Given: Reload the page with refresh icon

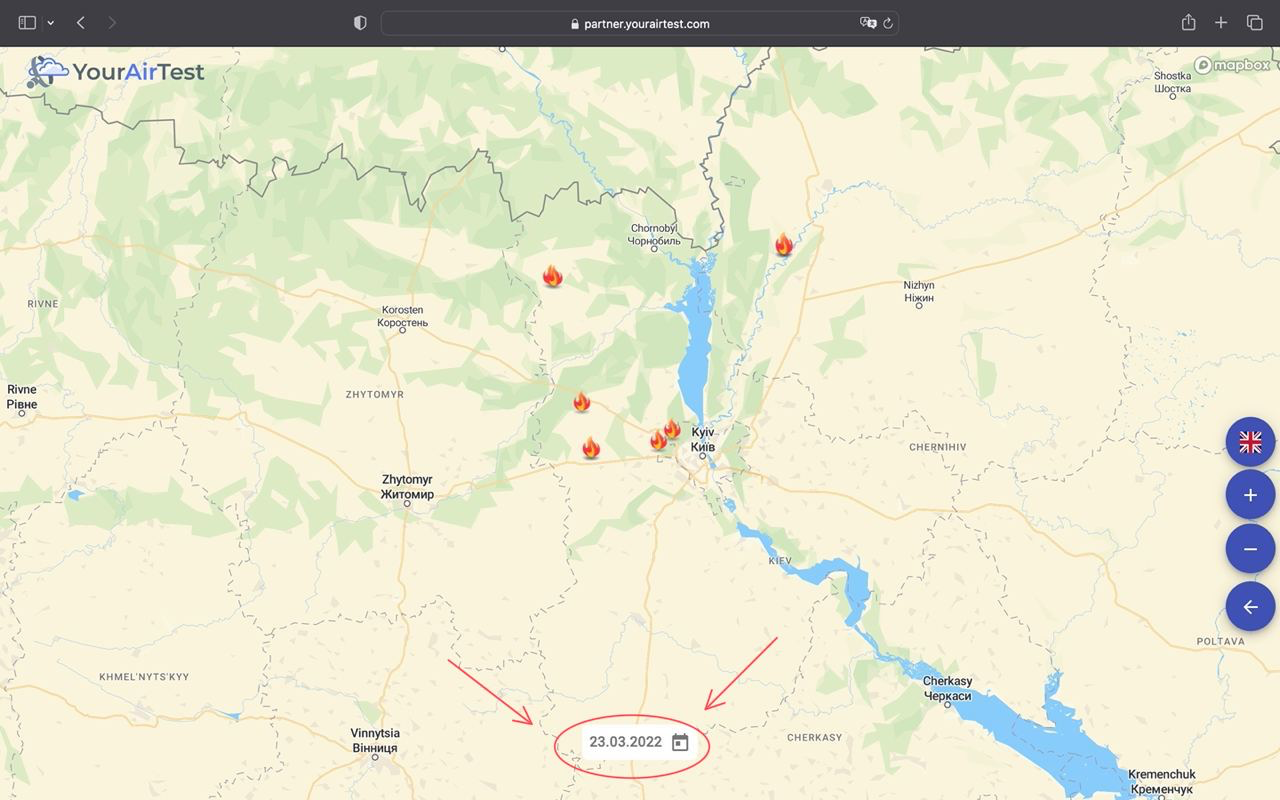Looking at the screenshot, I should [887, 23].
